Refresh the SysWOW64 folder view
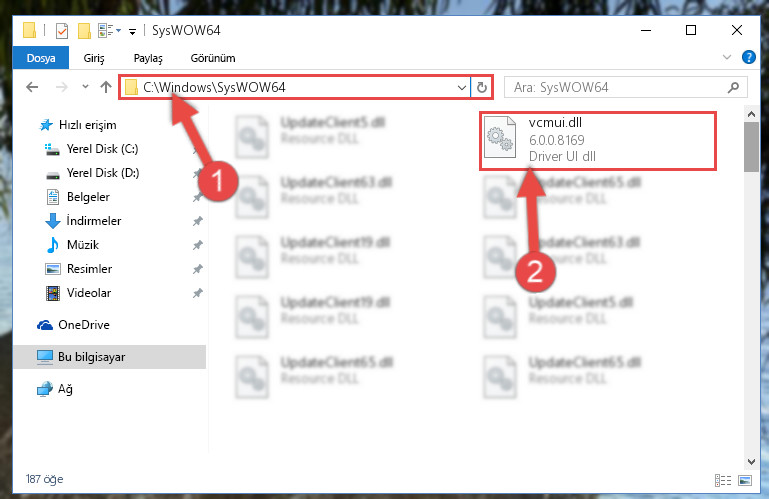Viewport: 769px width, 499px height. 482,87
